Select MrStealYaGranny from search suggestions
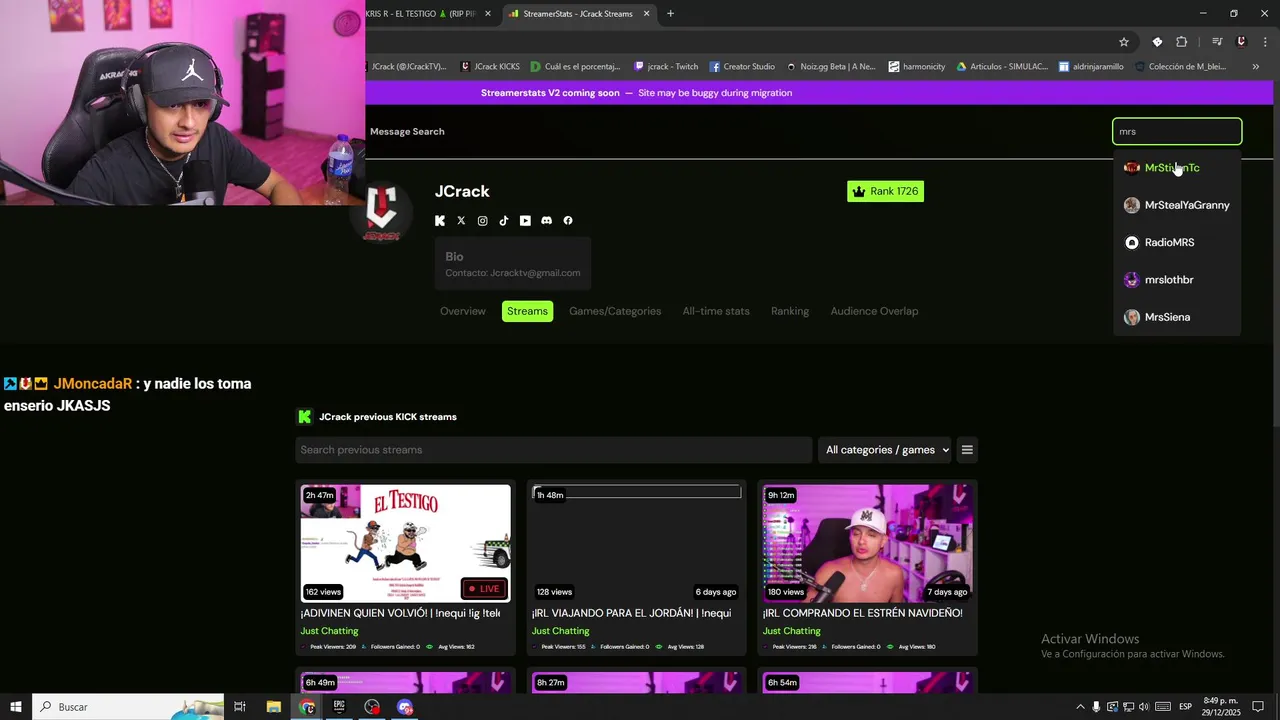Viewport: 1280px width, 720px height. point(1177,205)
